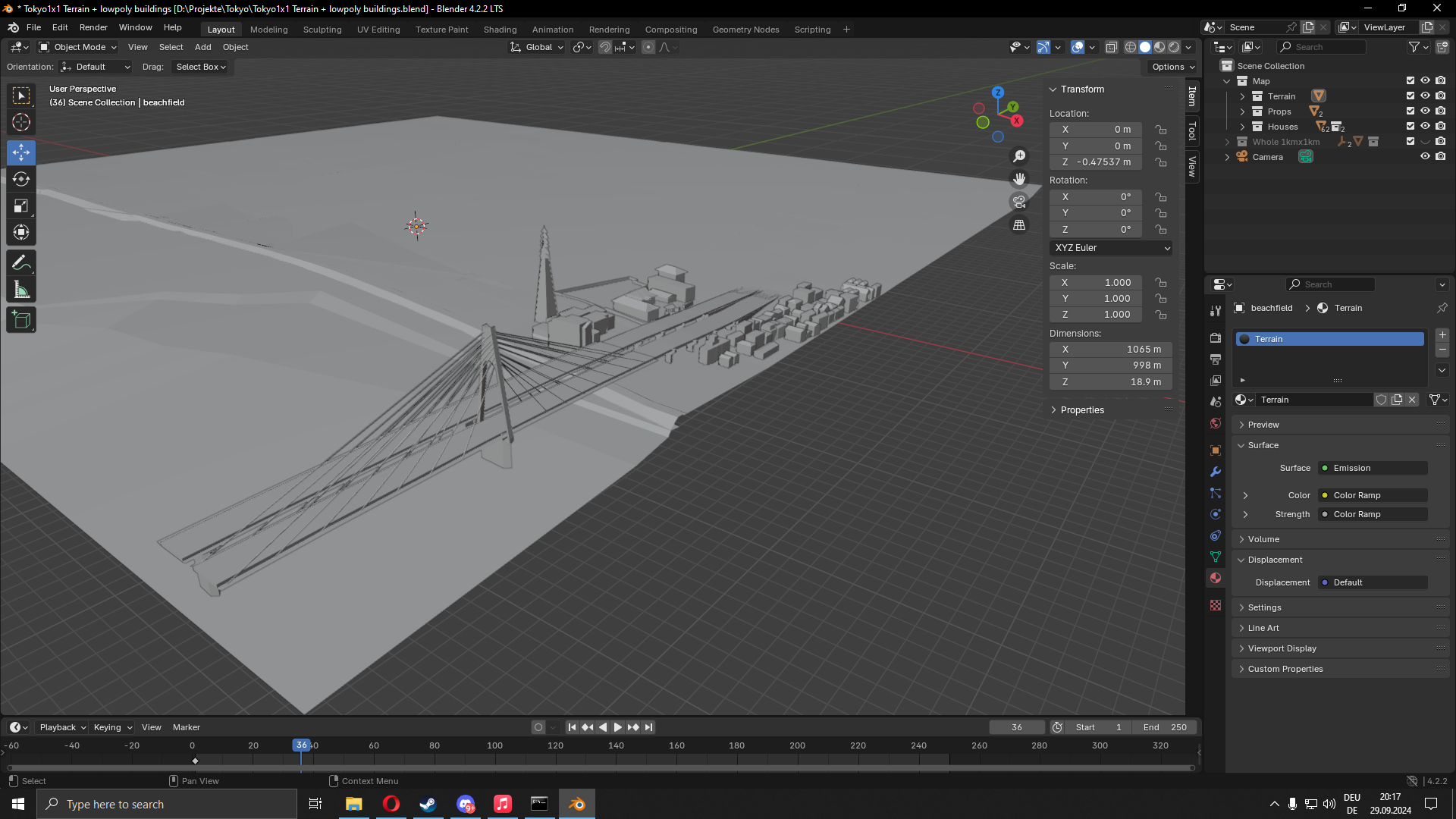Switch to perspective/orthographic grid icon
This screenshot has width=1456, height=819.
[x=1019, y=225]
